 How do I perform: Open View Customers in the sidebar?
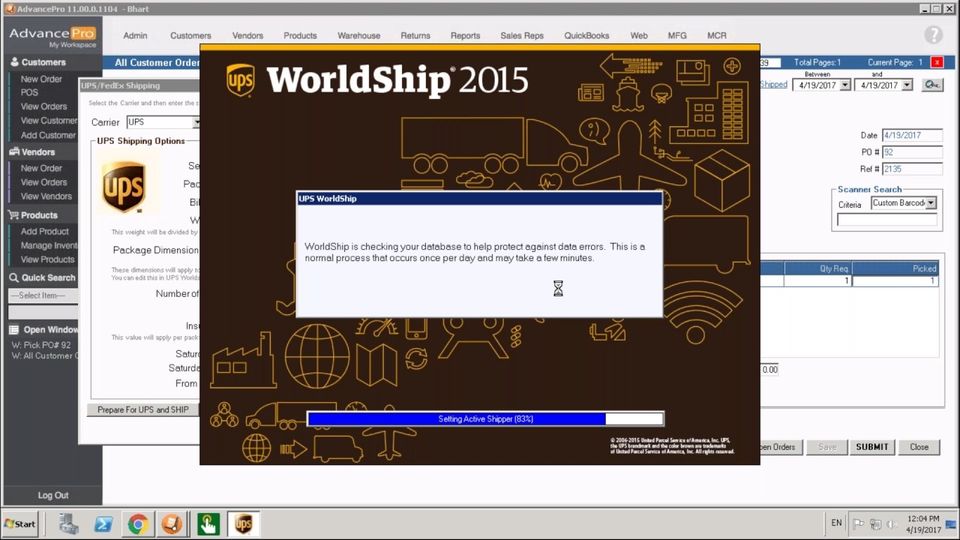pos(48,121)
